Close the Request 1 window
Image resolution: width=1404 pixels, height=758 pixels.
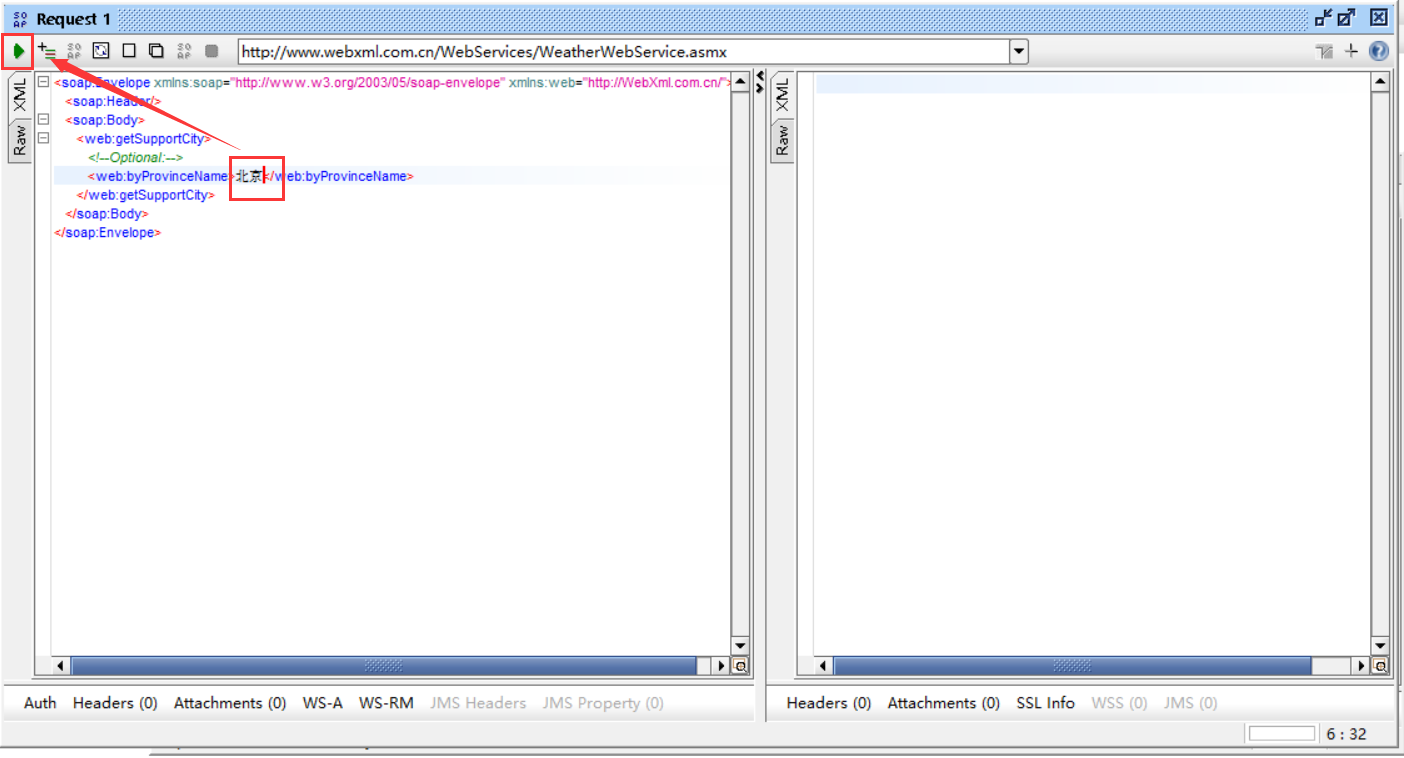point(1378,17)
